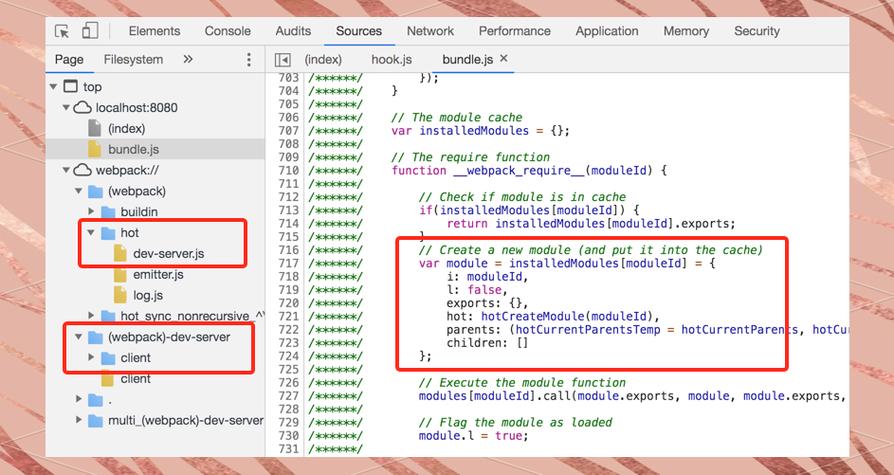
Task: Expand the dot folder arrow
Action: point(79,399)
